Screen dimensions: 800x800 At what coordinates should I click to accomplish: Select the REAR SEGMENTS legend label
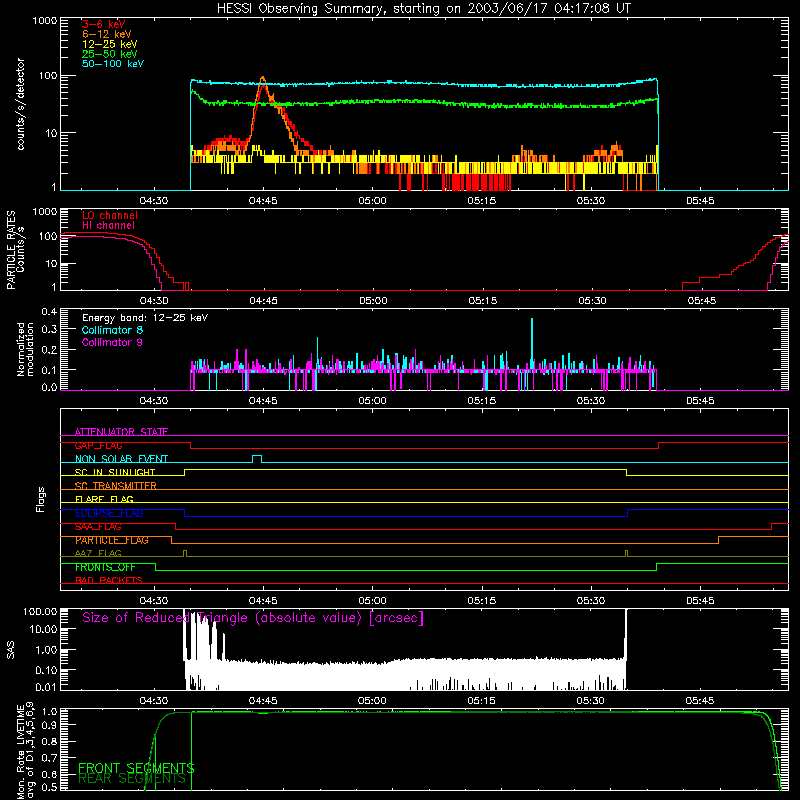[132, 778]
